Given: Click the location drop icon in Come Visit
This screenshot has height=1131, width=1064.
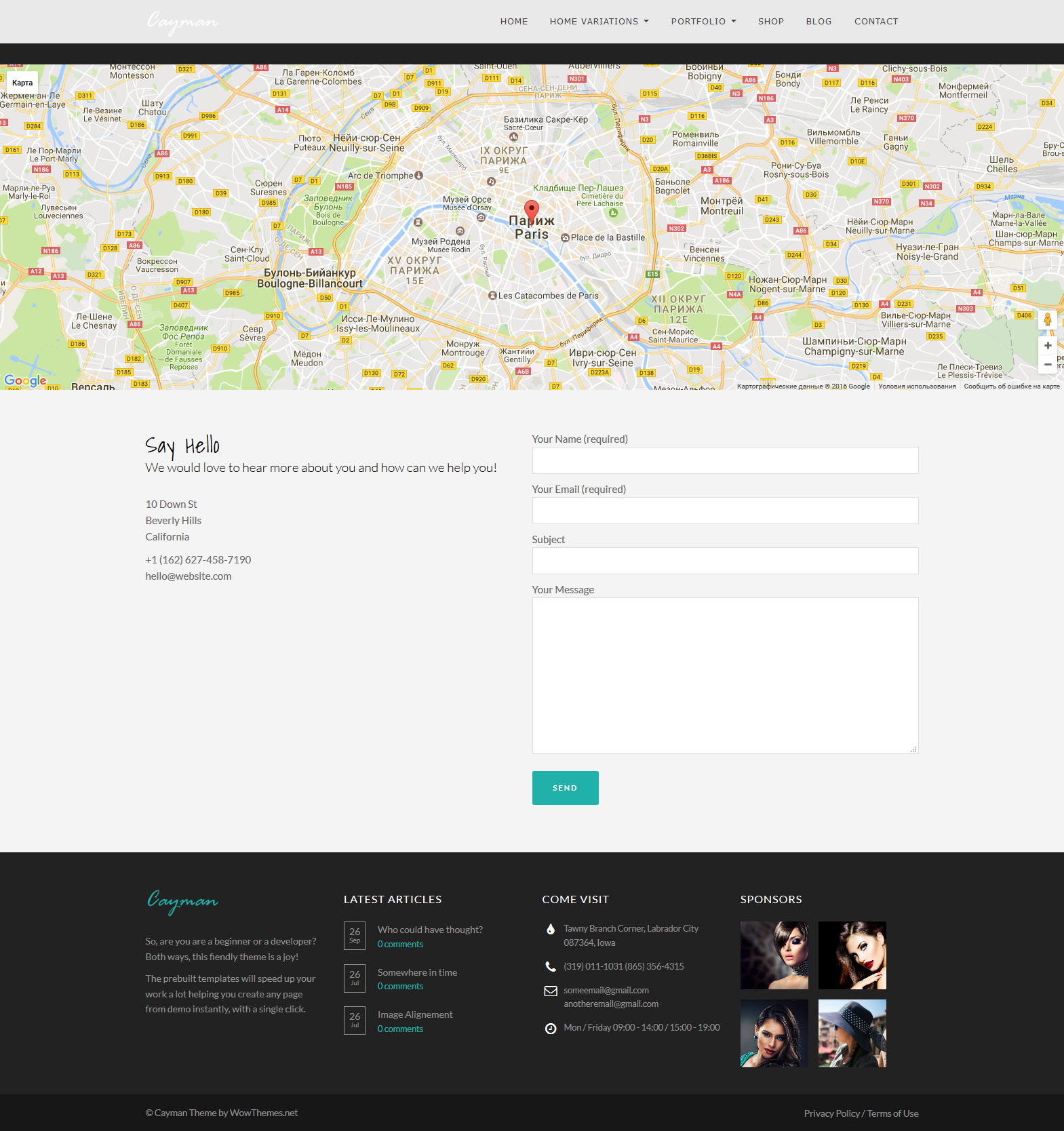Looking at the screenshot, I should pyautogui.click(x=551, y=930).
